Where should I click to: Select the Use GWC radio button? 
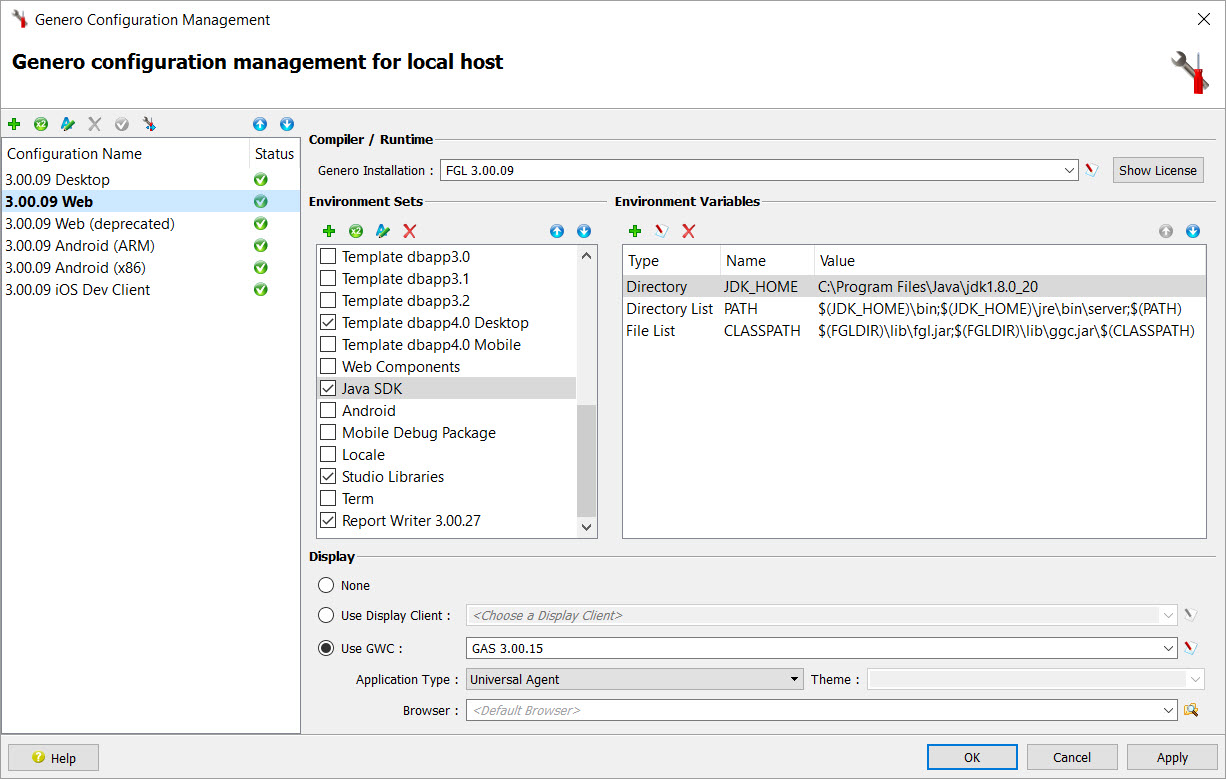point(326,648)
